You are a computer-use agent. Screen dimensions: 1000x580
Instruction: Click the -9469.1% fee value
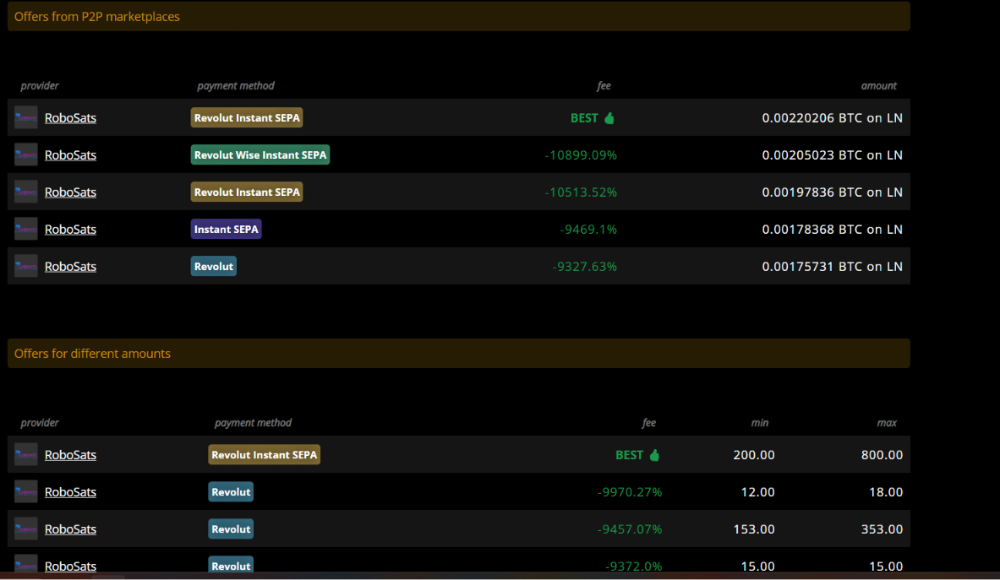tap(589, 229)
